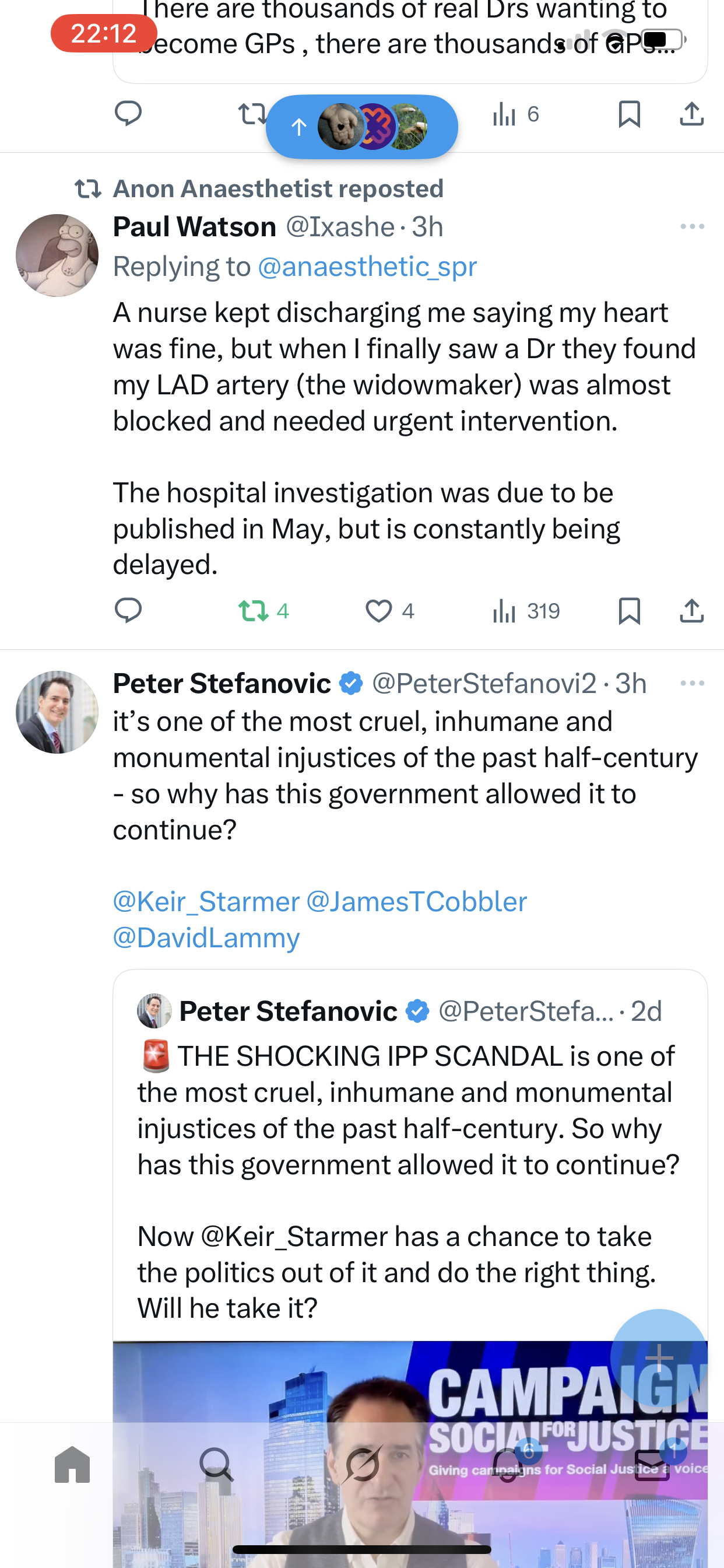Open Messages inbox
The image size is (724, 1568).
(x=652, y=1465)
